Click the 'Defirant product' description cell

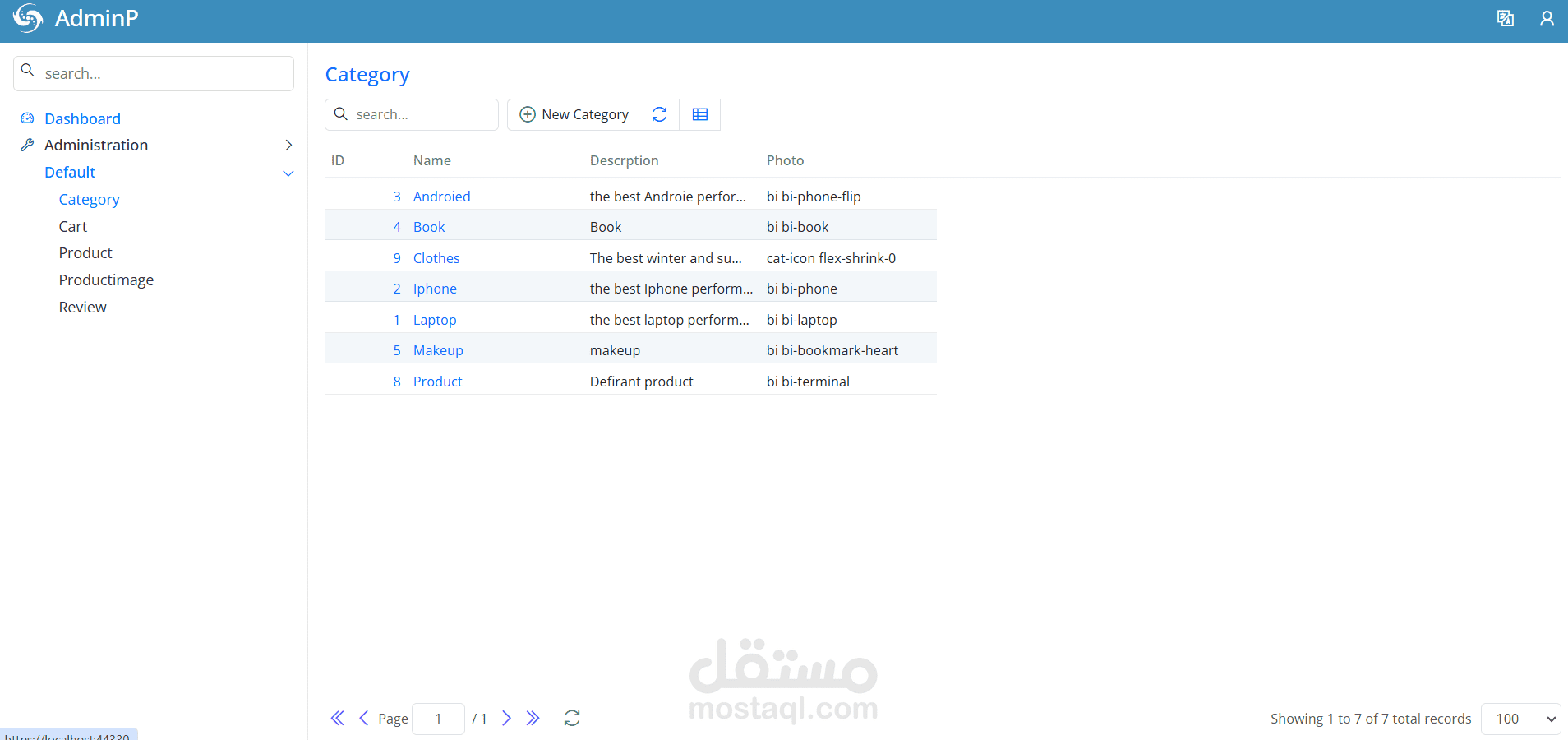pyautogui.click(x=642, y=382)
